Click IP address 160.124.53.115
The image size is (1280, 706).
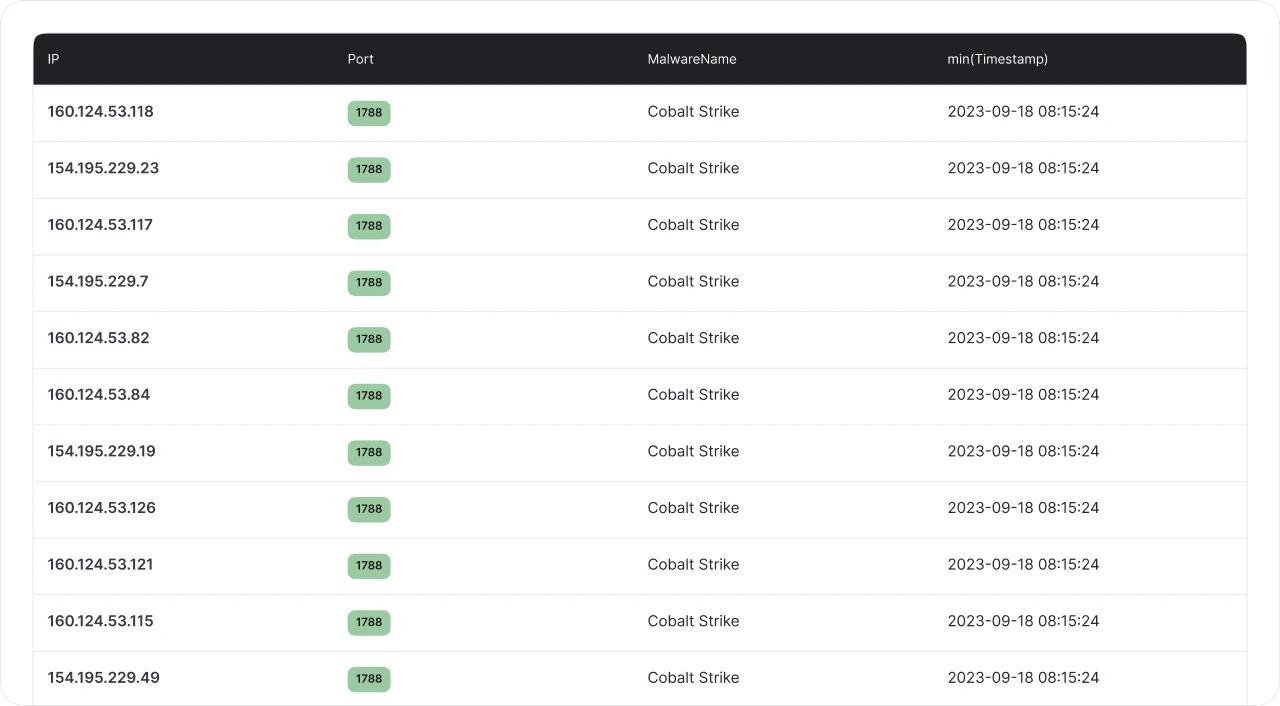tap(101, 621)
